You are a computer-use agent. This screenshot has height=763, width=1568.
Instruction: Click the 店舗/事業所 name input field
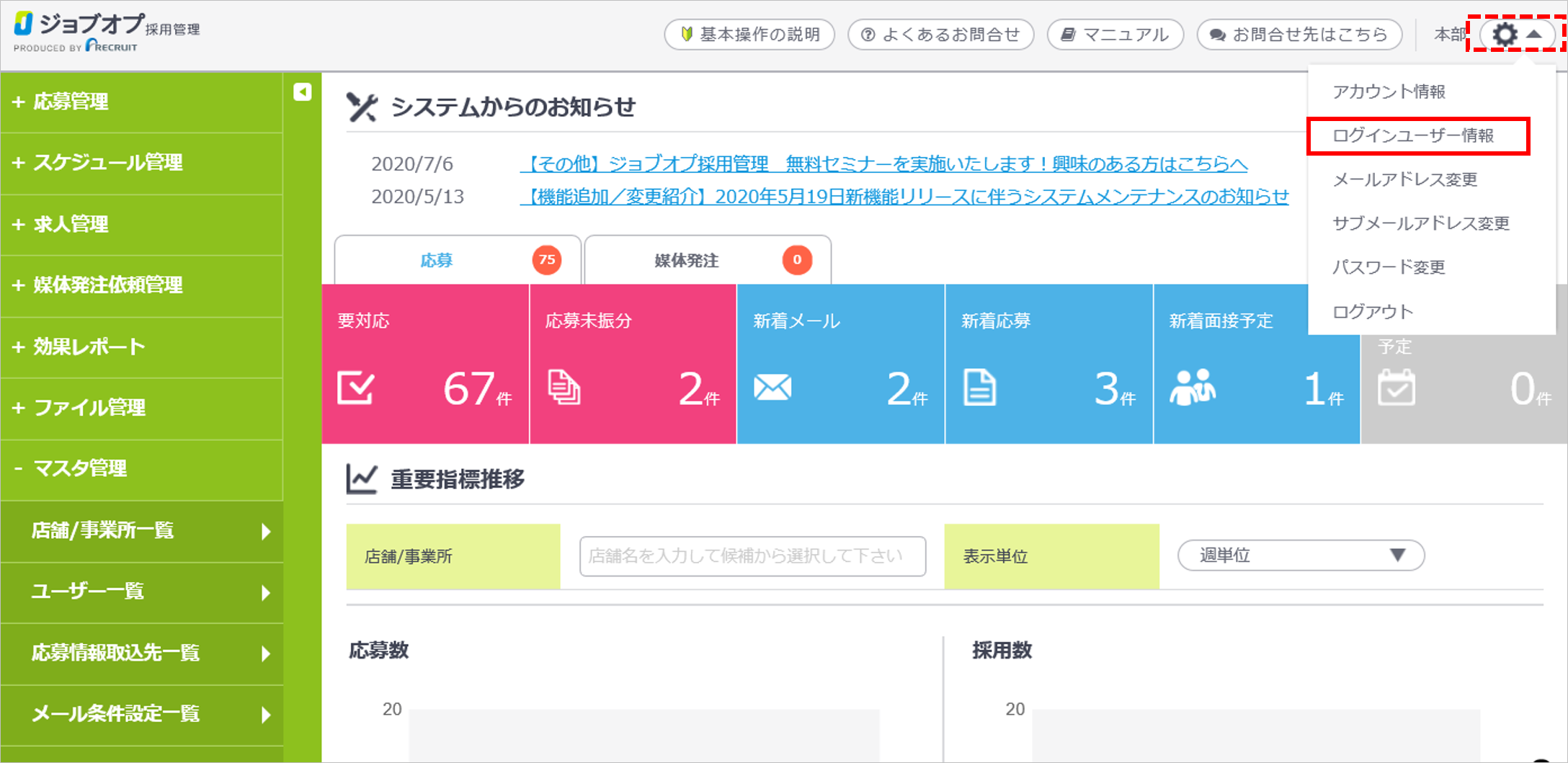pos(752,556)
